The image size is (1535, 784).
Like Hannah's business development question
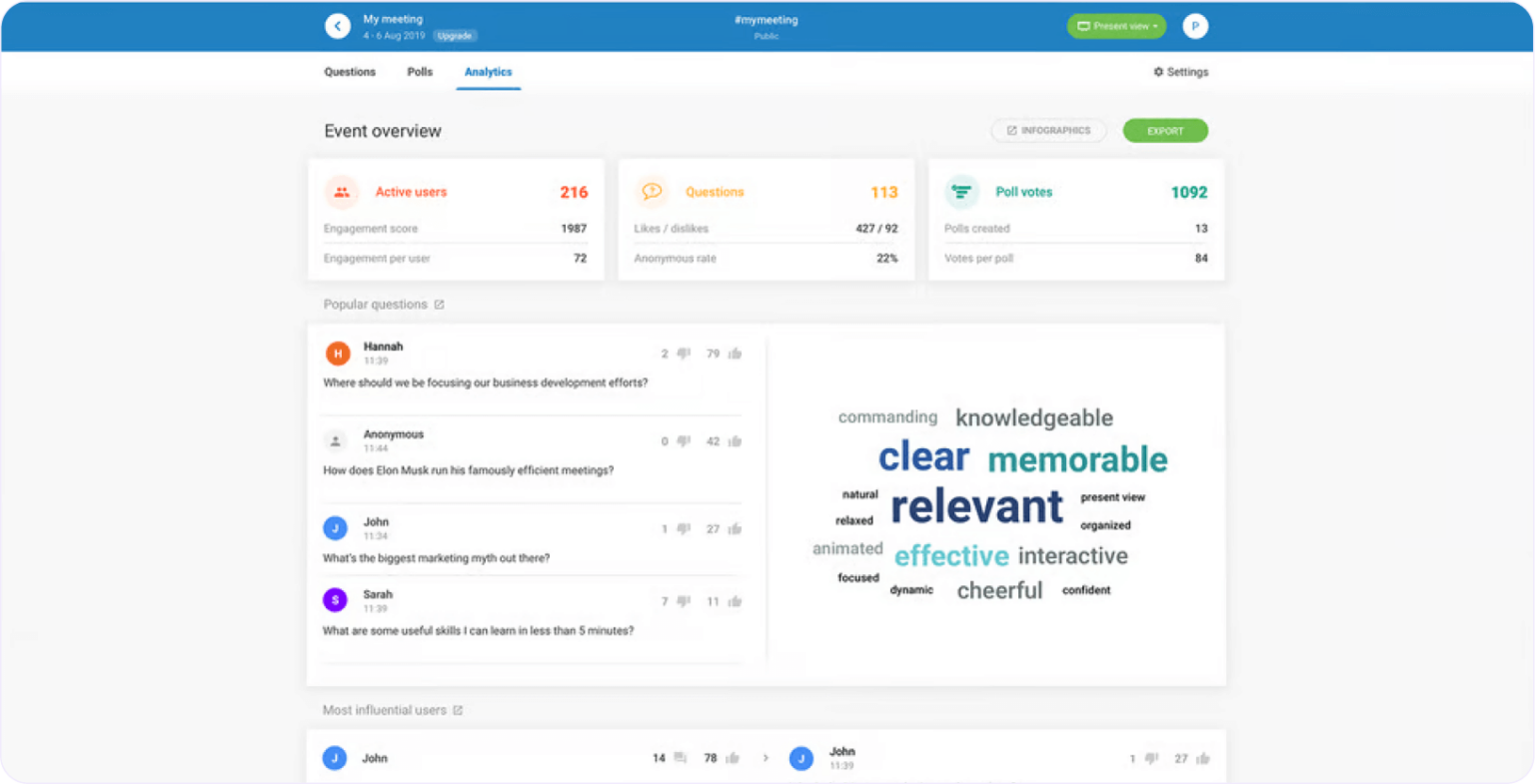click(x=735, y=353)
